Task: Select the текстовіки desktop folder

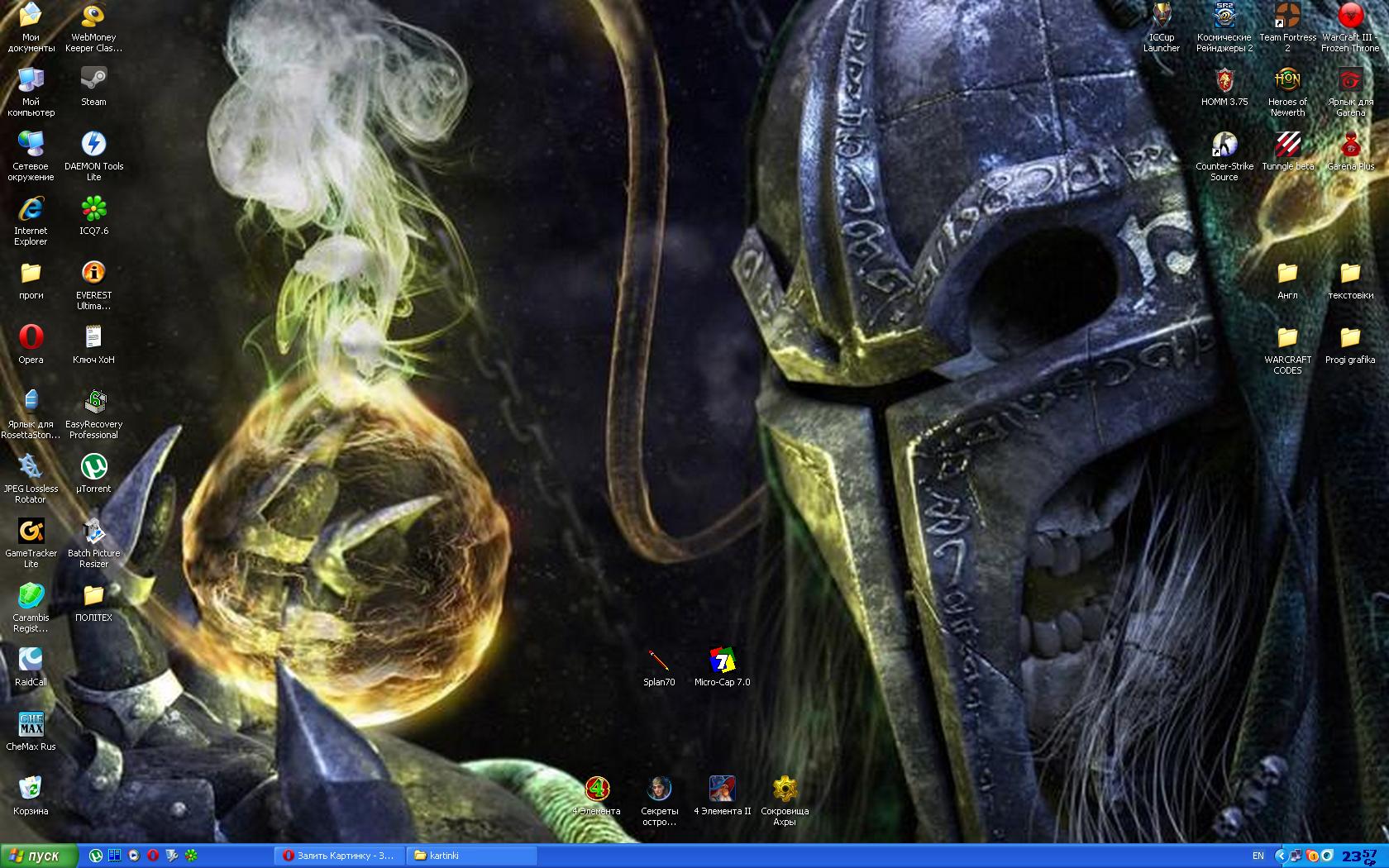Action: coord(1350,279)
